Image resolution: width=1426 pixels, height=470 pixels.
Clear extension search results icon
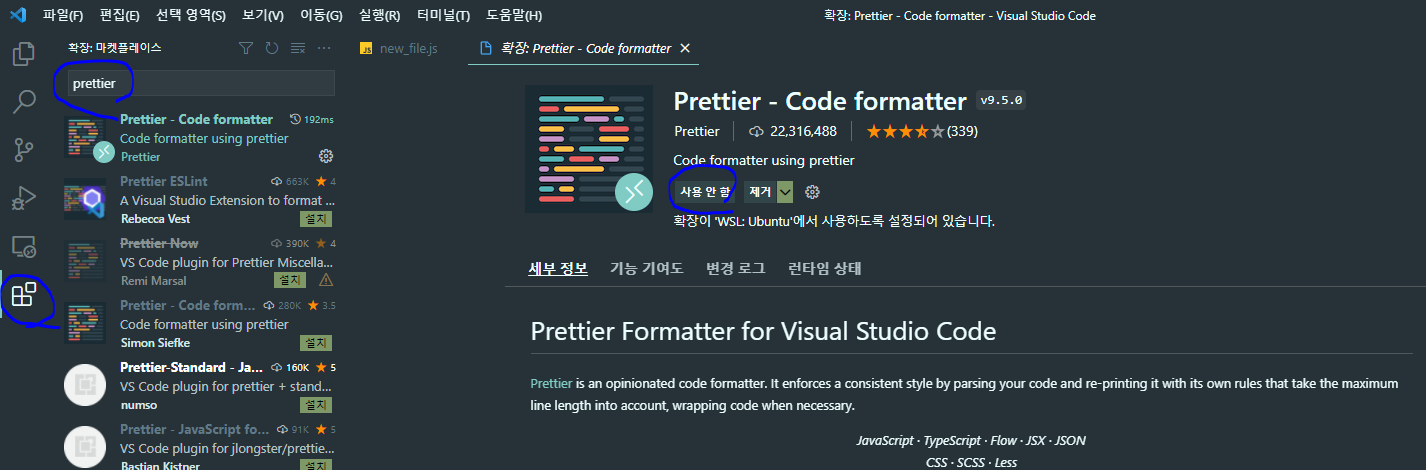tap(297, 48)
